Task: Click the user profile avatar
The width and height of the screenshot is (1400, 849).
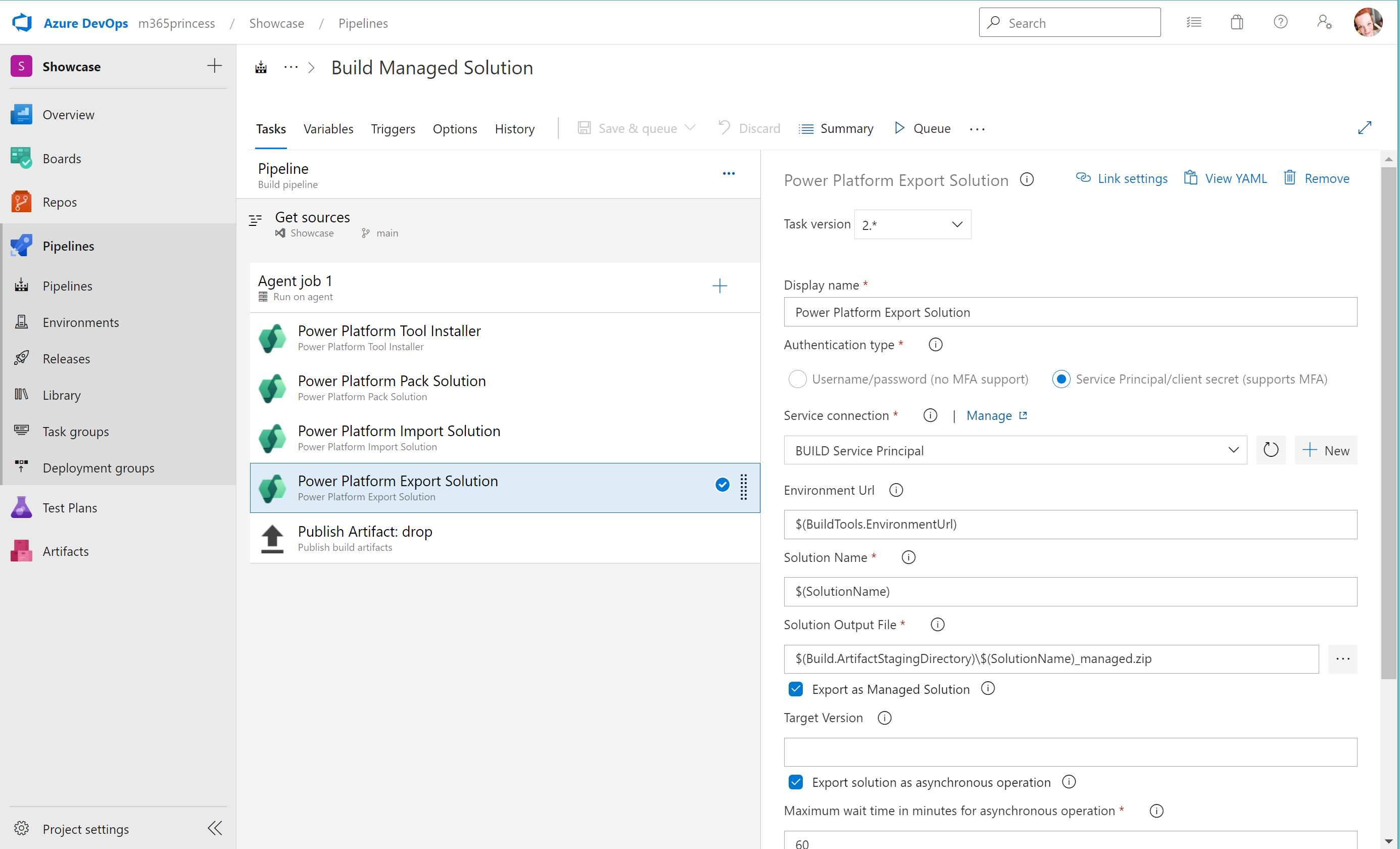Action: click(x=1368, y=22)
